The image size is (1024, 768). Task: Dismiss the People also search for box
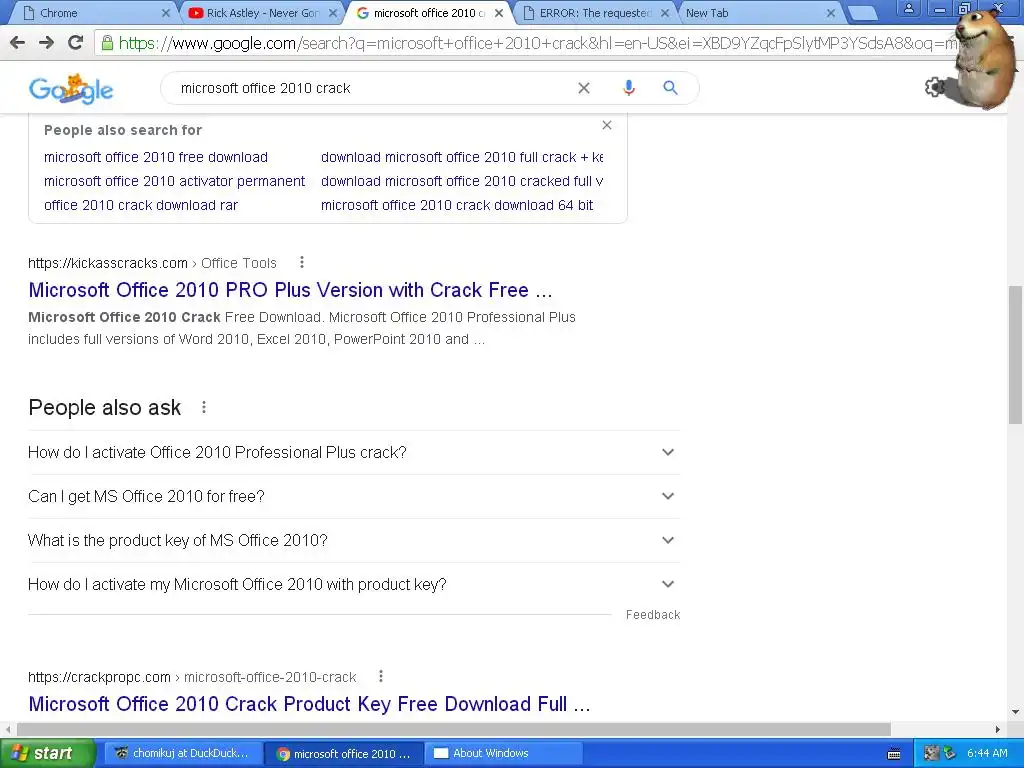point(607,125)
